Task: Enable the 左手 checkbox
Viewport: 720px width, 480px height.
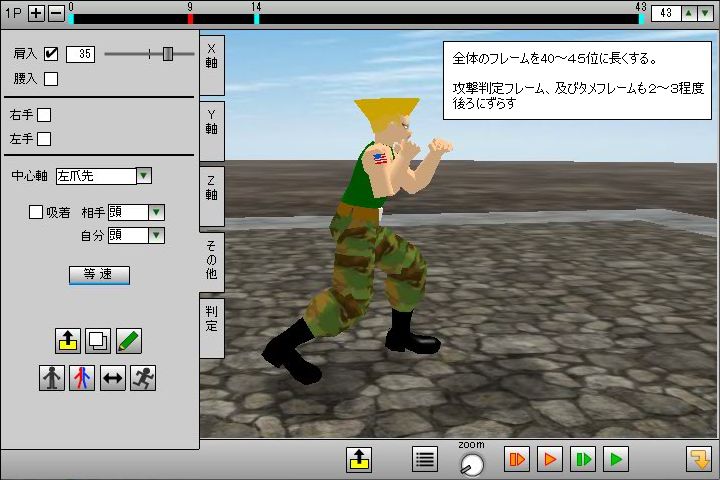Action: coord(44,139)
